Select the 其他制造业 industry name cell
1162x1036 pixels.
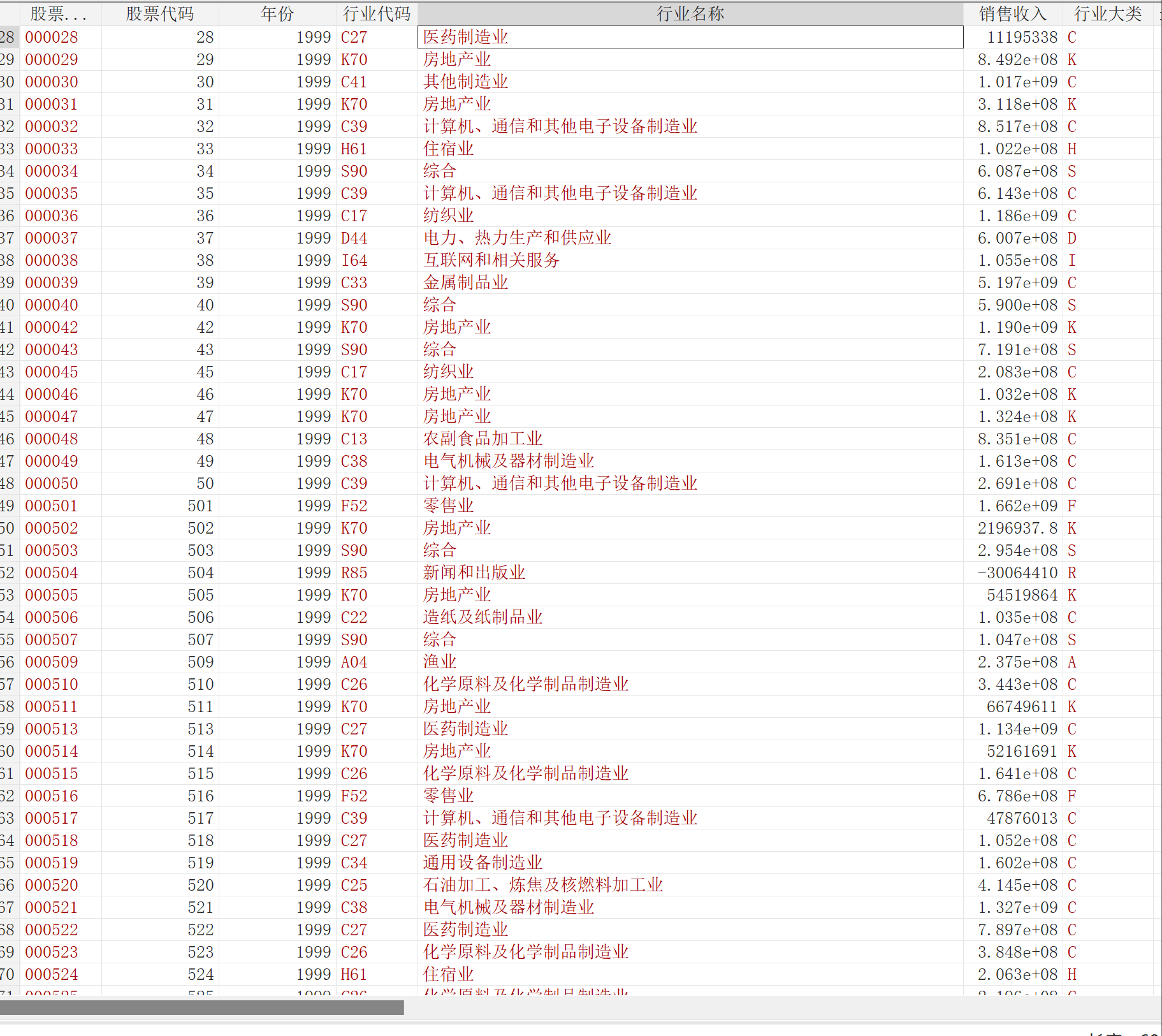pyautogui.click(x=465, y=82)
